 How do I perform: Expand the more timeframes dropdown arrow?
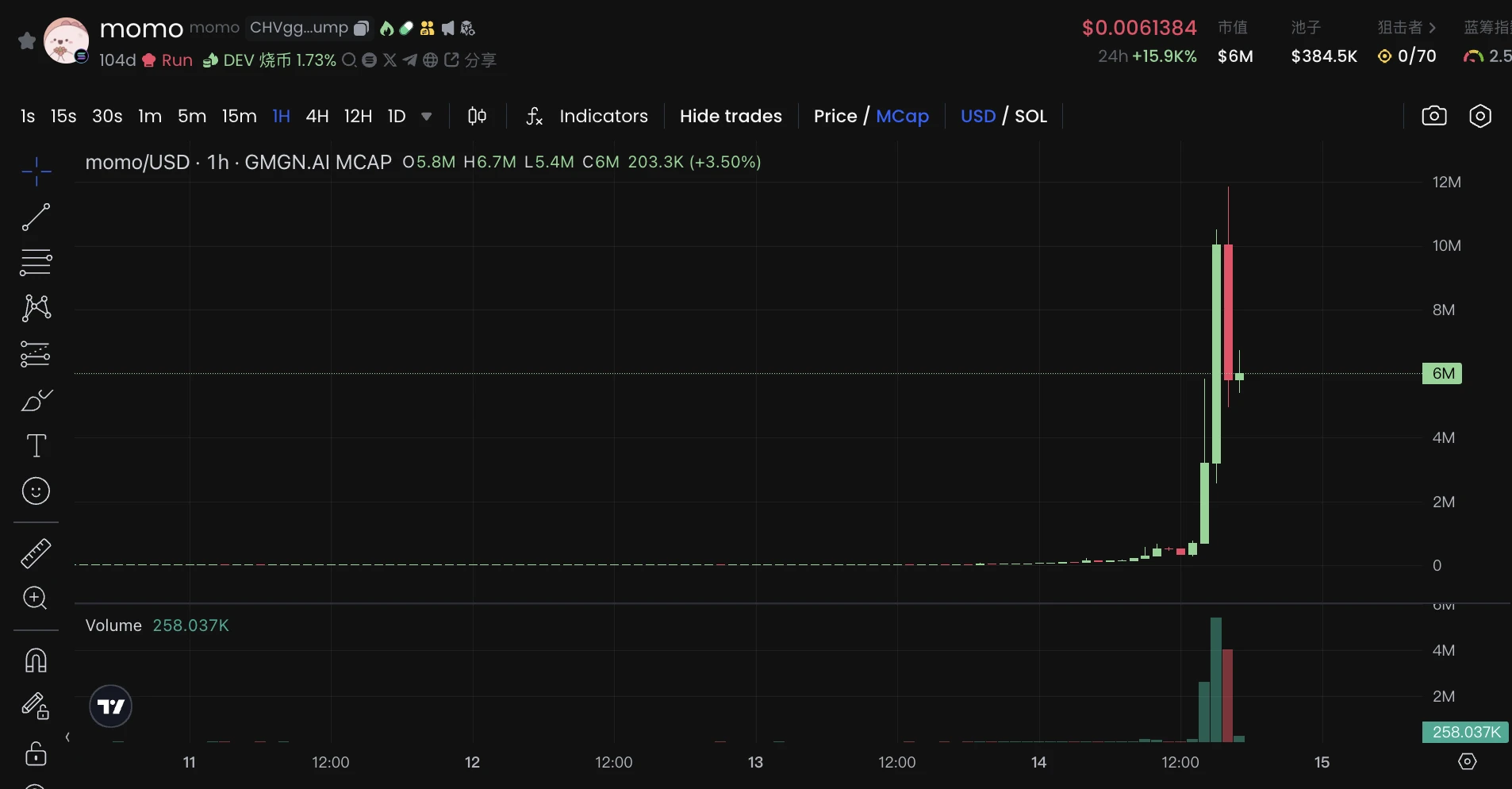coord(427,116)
